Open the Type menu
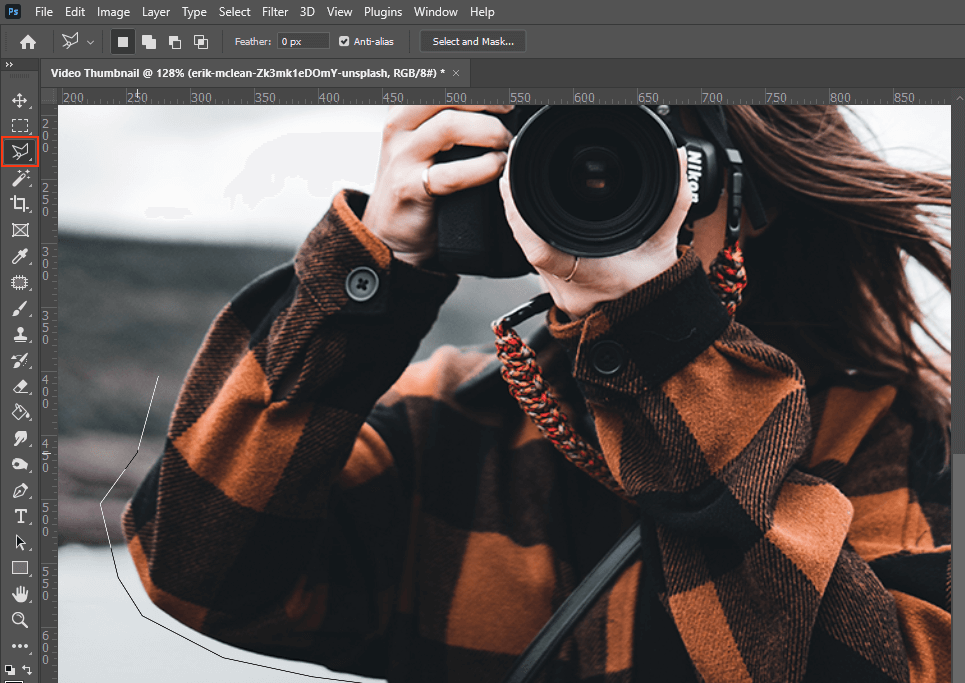 click(194, 12)
